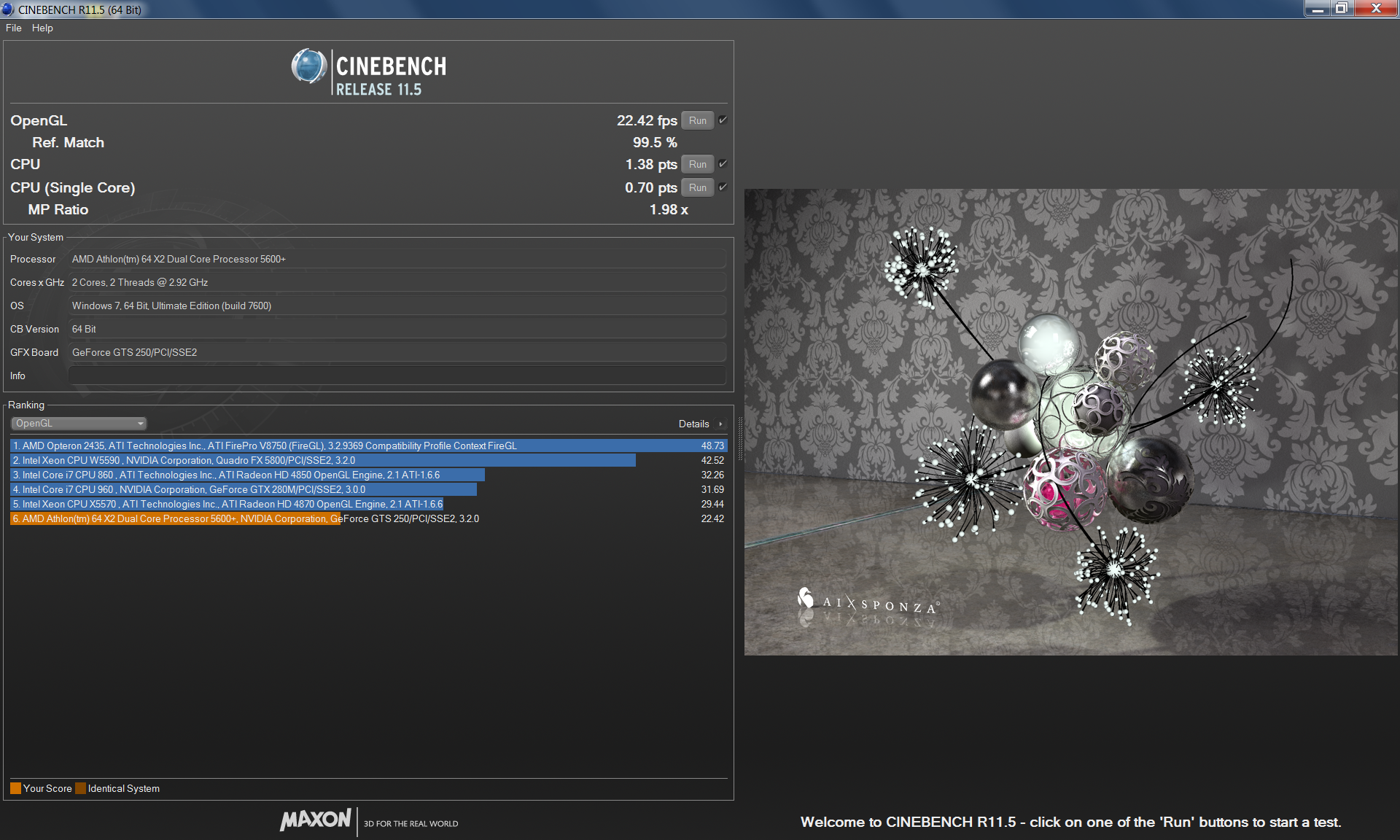Click the welcome status message text
Image resolution: width=1400 pixels, height=840 pixels.
click(1070, 822)
